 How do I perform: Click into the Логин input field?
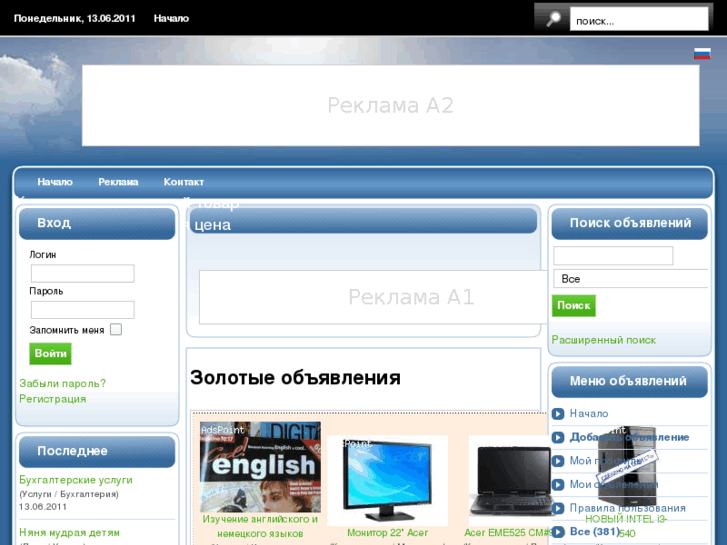(x=83, y=274)
